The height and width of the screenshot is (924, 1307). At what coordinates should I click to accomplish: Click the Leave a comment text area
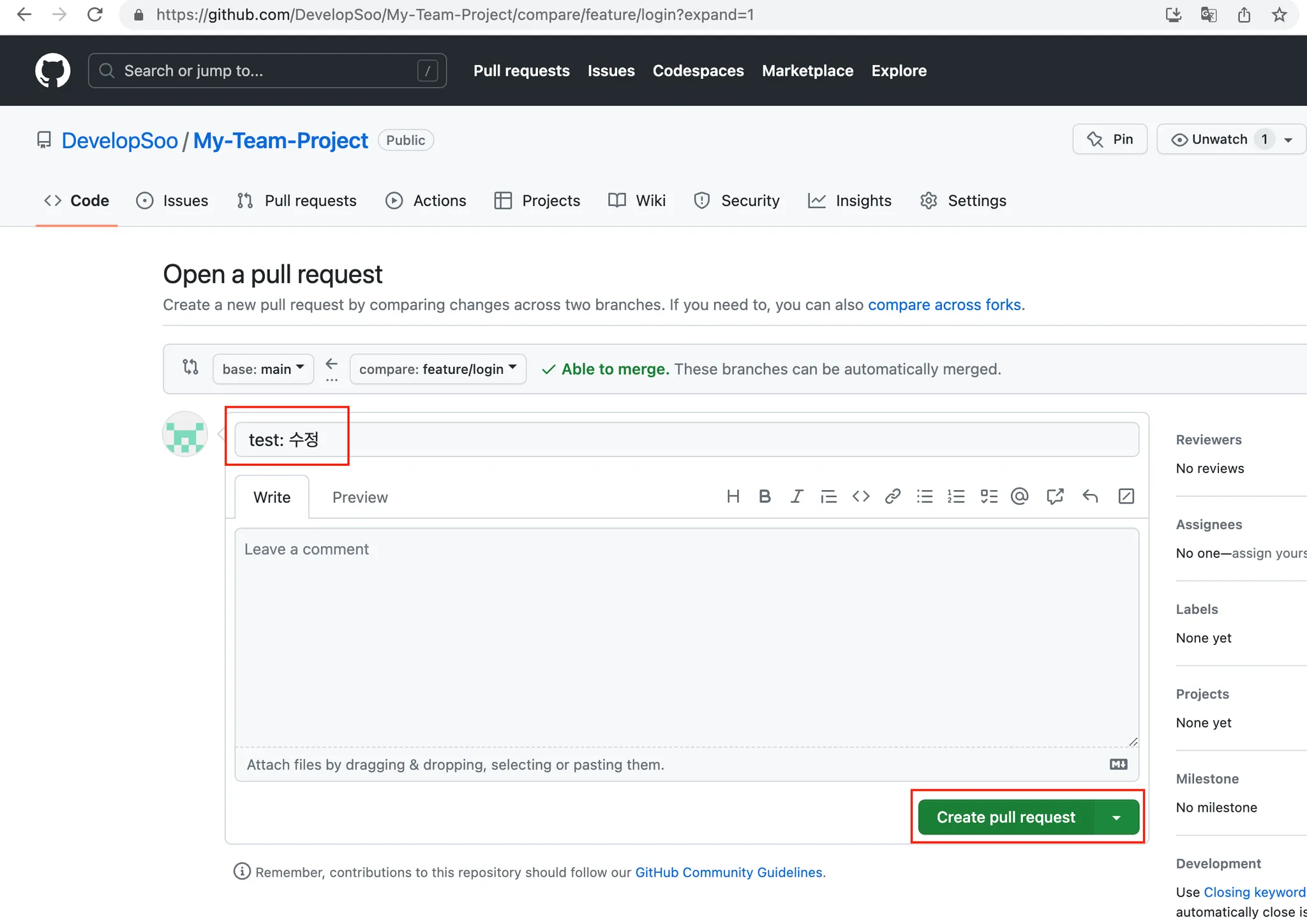[686, 637]
